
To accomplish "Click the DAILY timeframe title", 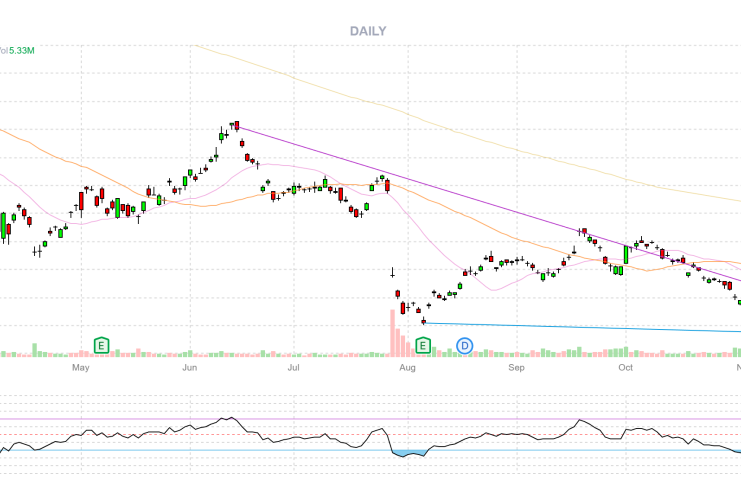I will [368, 31].
